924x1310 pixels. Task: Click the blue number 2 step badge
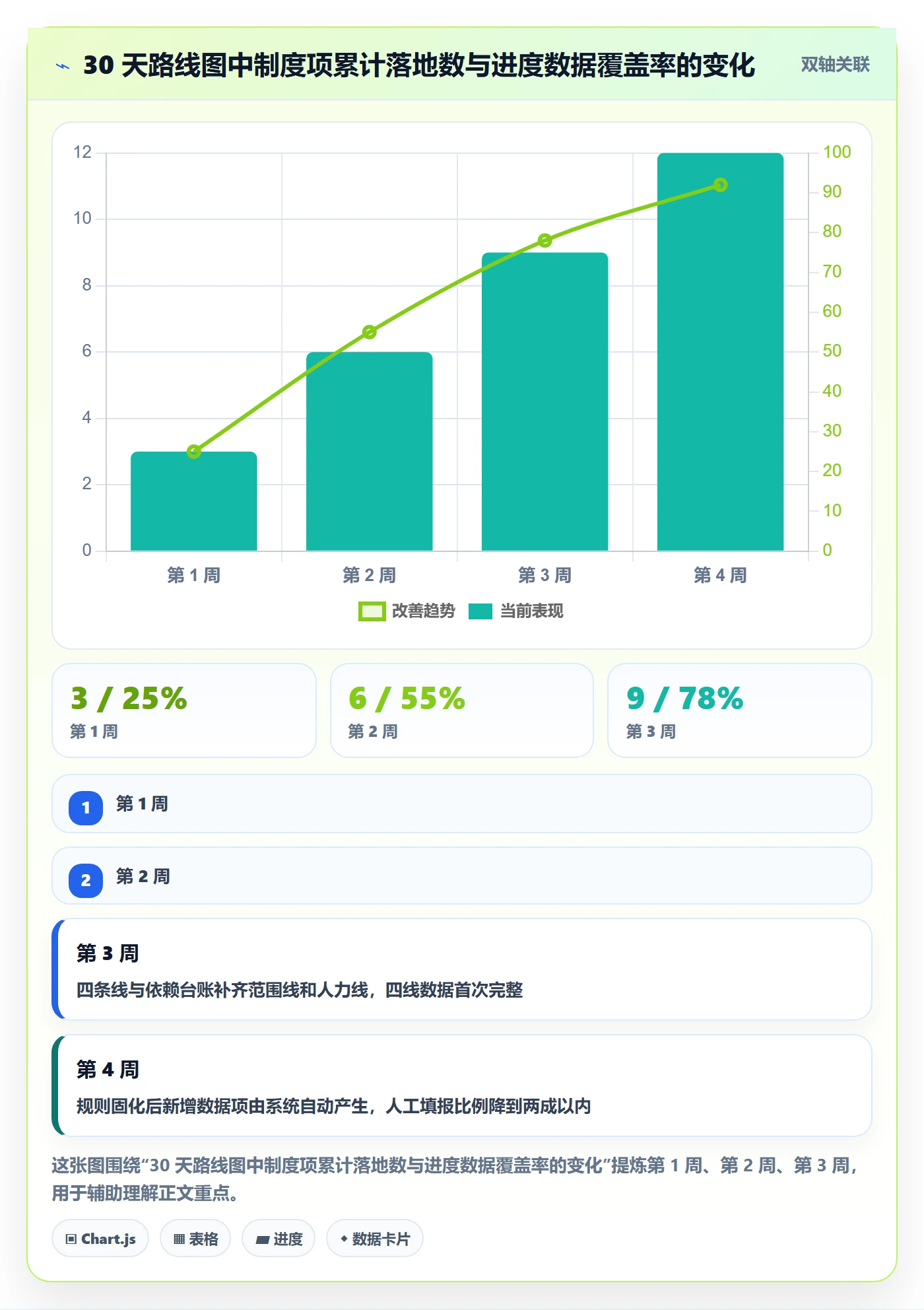pyautogui.click(x=86, y=880)
